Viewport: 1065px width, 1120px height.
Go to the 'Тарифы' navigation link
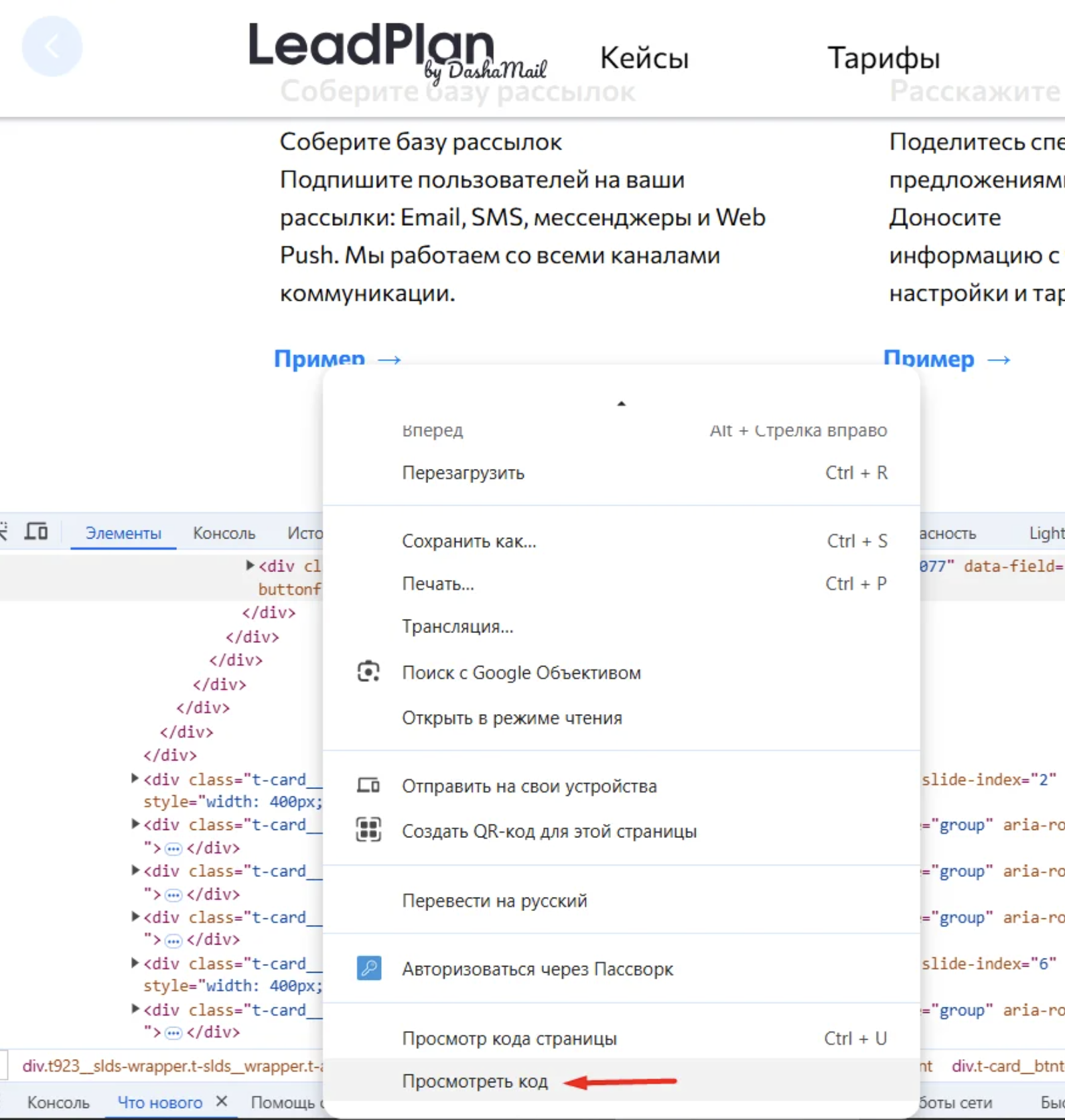[883, 58]
